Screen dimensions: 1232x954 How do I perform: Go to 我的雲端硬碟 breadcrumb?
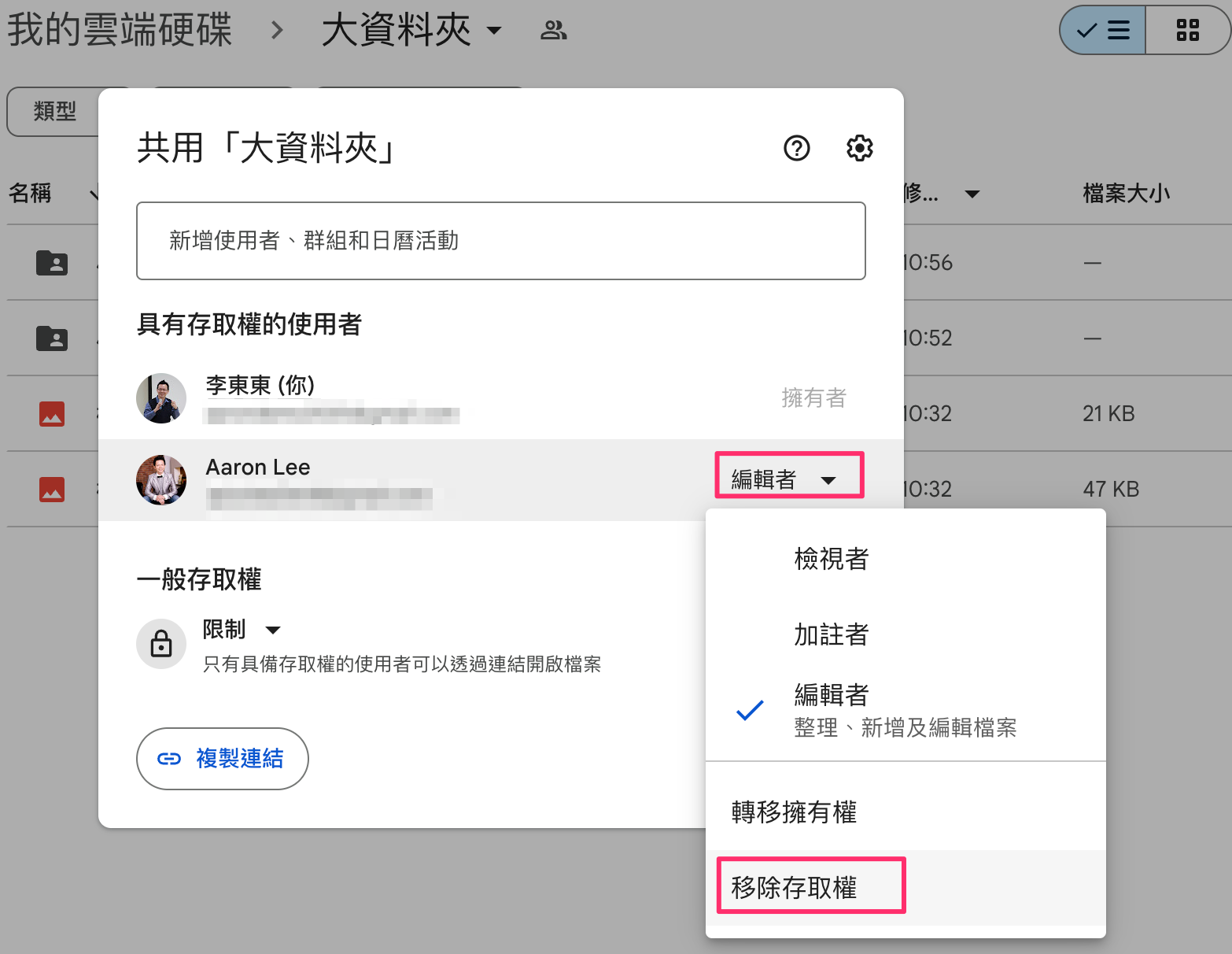pos(120,31)
